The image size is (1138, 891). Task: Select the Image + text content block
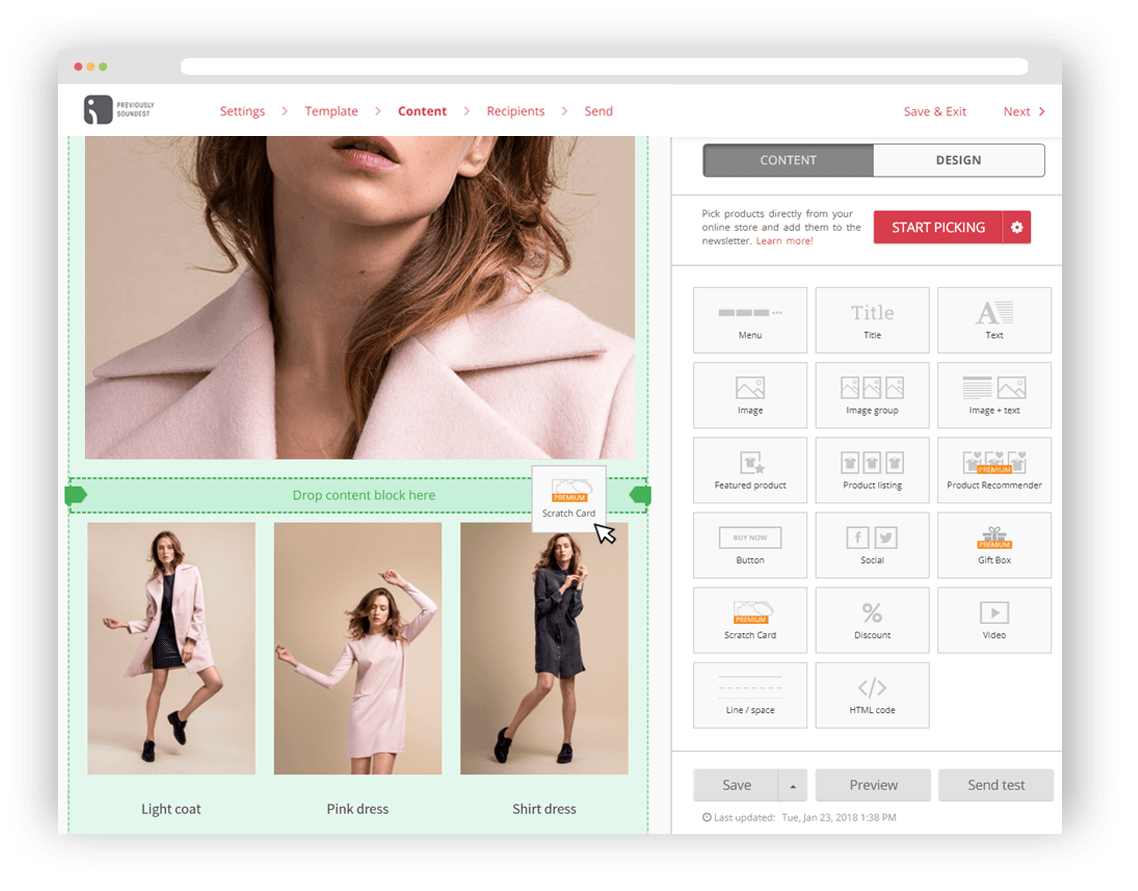[994, 395]
